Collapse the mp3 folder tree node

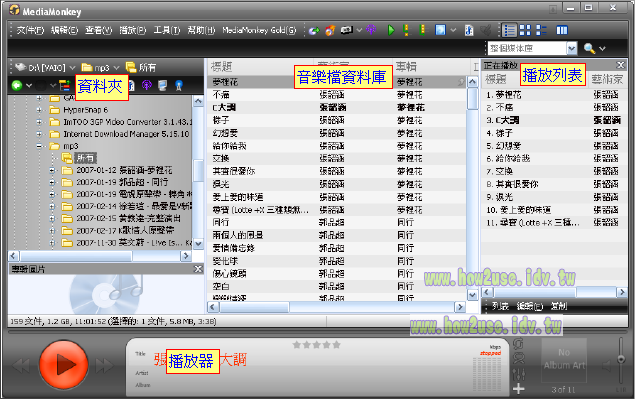tap(39, 145)
